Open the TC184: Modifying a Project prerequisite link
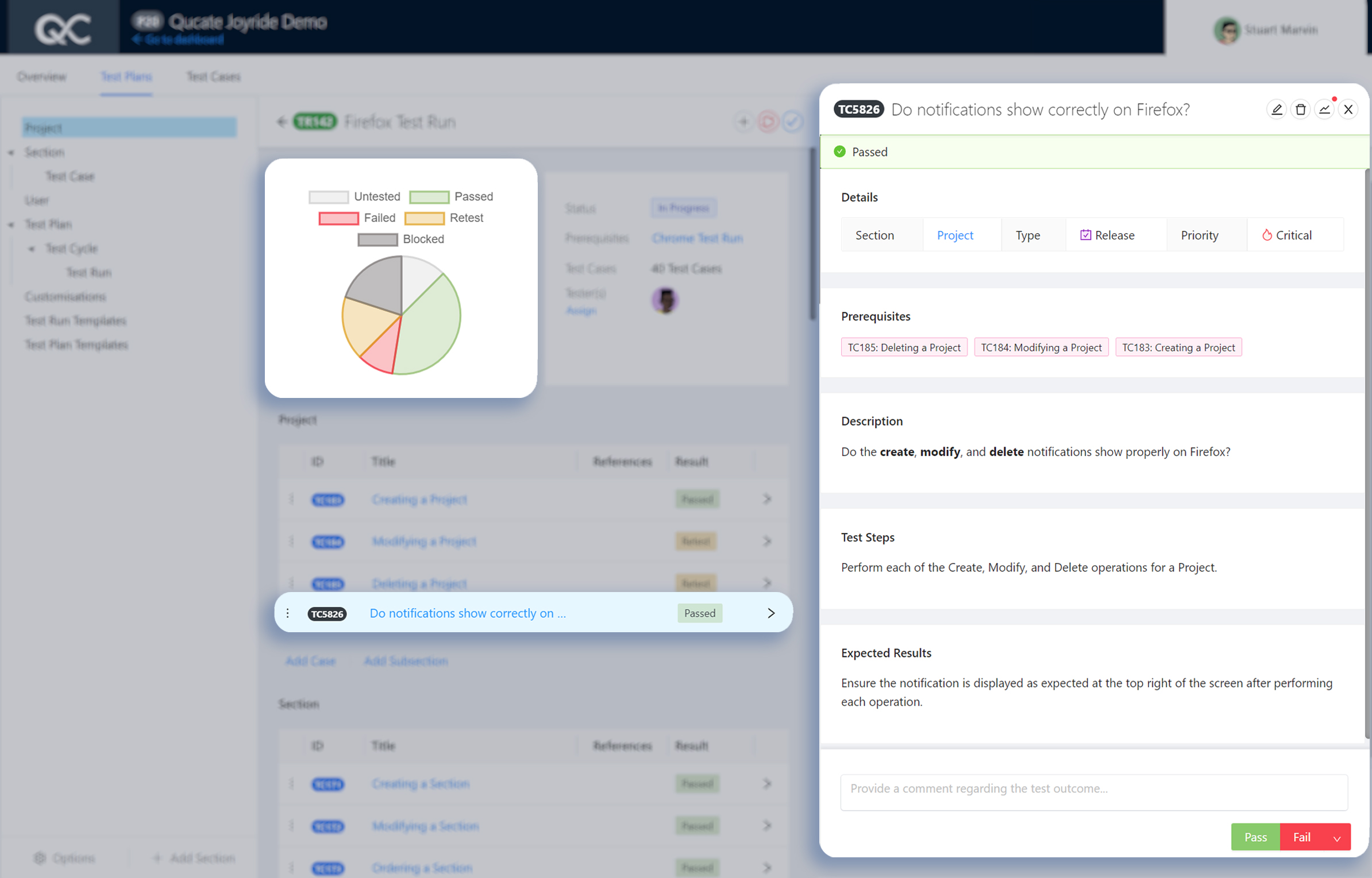Image resolution: width=1372 pixels, height=878 pixels. click(x=1041, y=347)
